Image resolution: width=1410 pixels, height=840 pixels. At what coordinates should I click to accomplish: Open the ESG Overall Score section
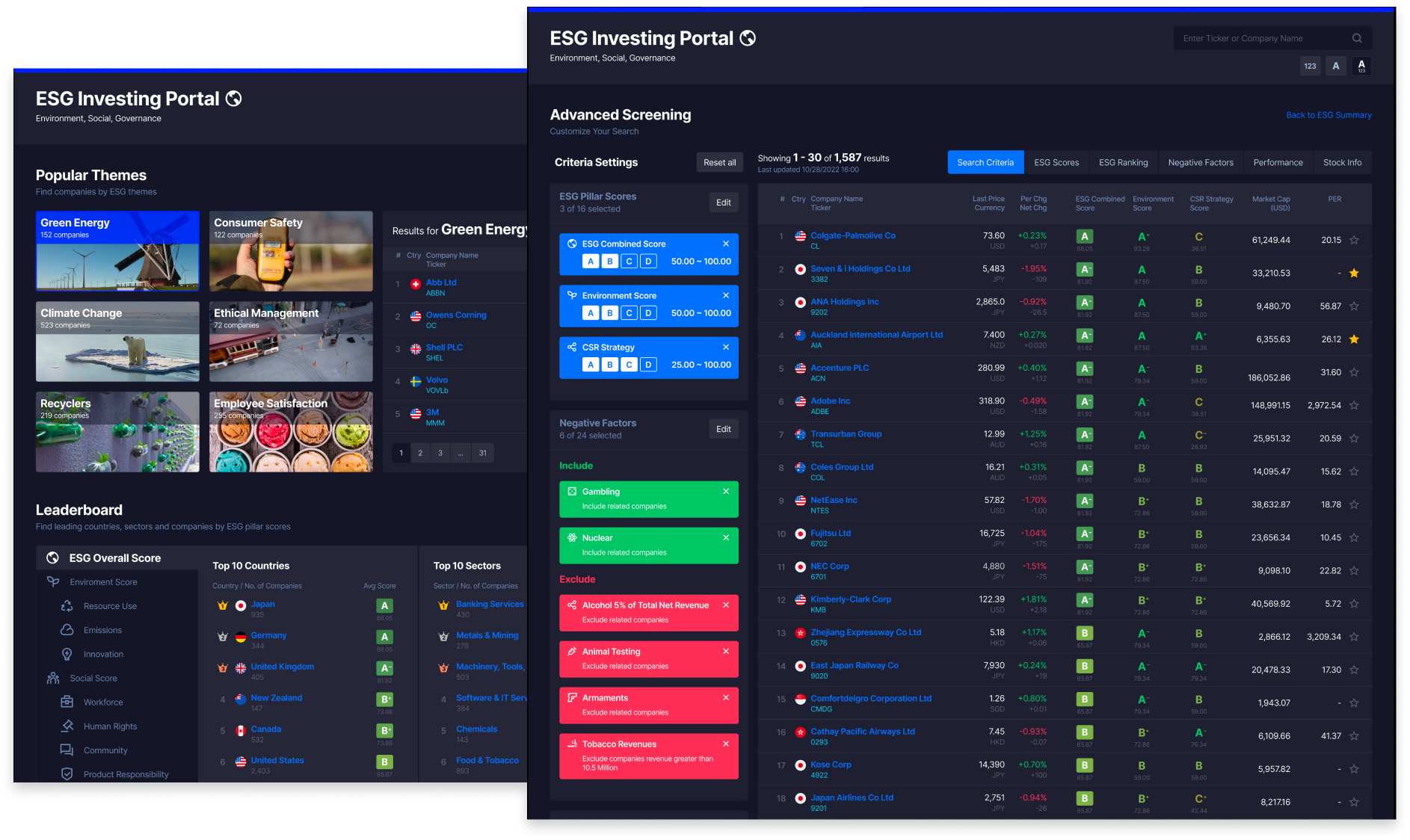pyautogui.click(x=114, y=558)
